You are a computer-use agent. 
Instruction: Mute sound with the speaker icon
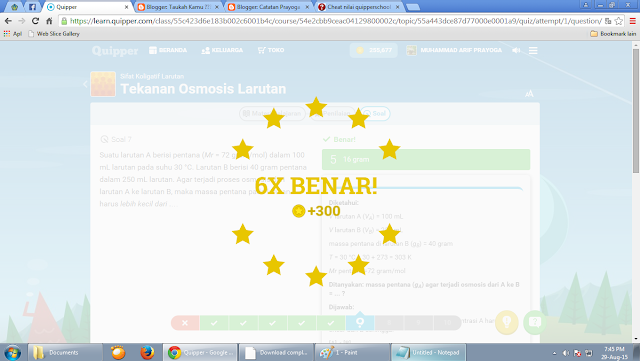tap(516, 50)
